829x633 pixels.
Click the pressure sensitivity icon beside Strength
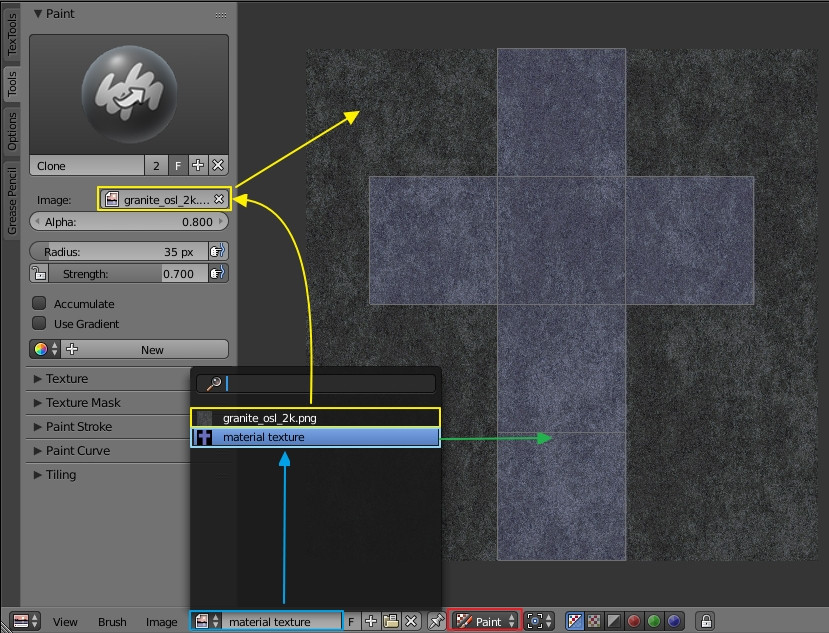(x=218, y=273)
